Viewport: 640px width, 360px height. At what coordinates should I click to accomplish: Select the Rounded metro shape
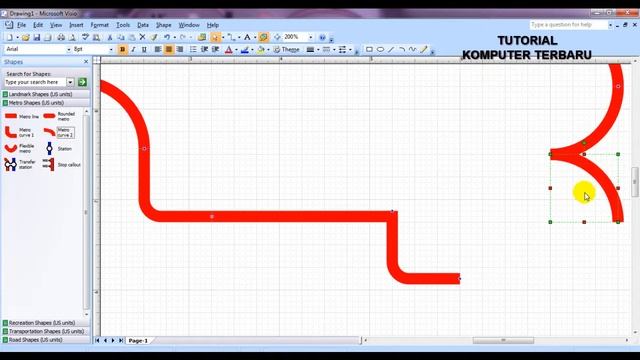(x=60, y=116)
